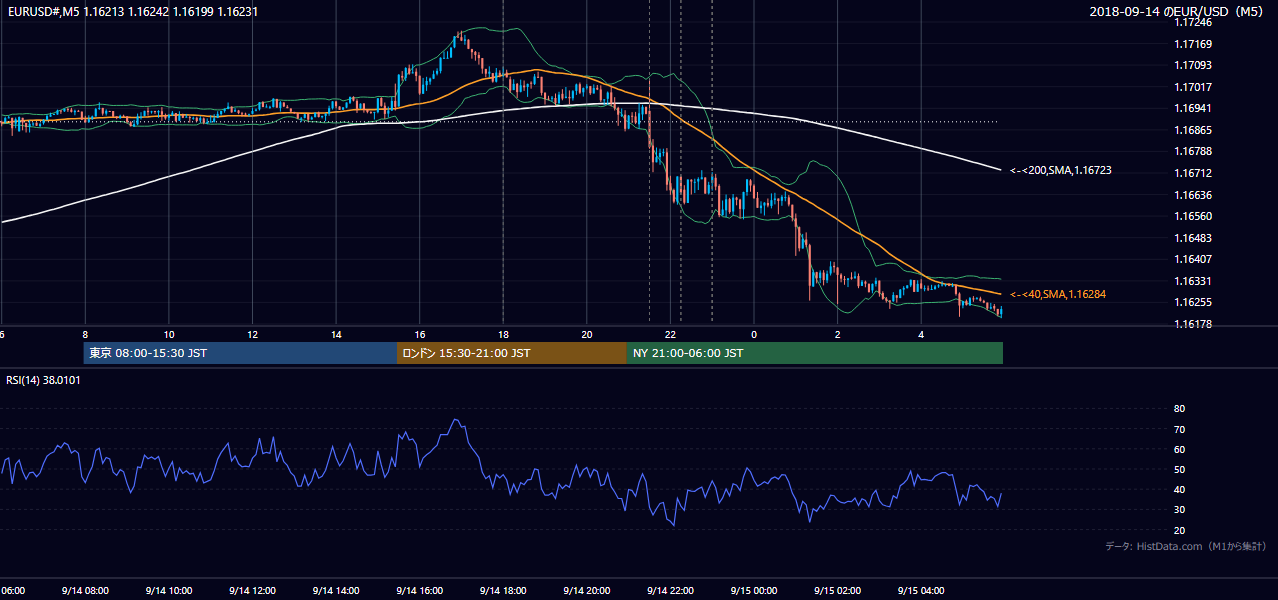Click the 9/14 20:00 date axis label
The width and height of the screenshot is (1278, 600).
(x=587, y=590)
